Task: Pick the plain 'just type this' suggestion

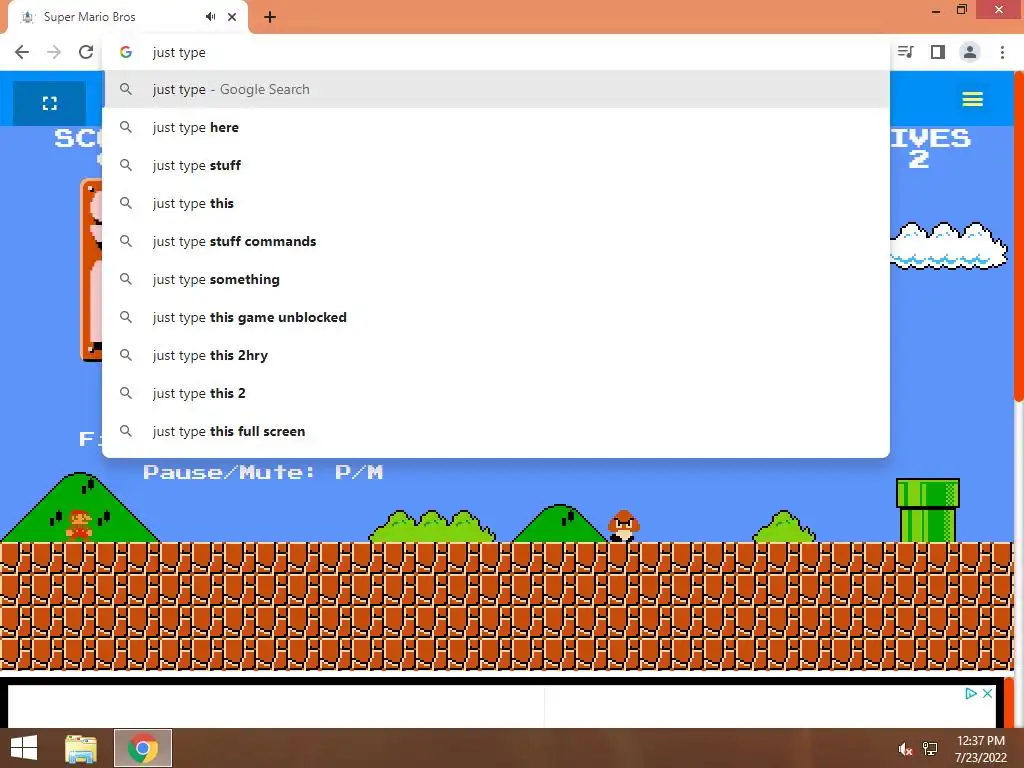Action: (496, 203)
